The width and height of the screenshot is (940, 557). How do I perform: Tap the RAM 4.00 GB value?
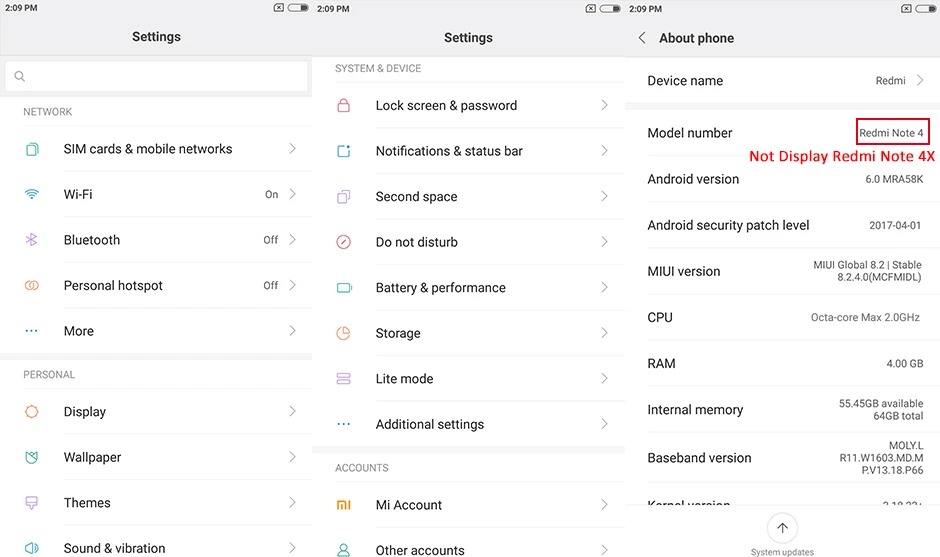905,363
